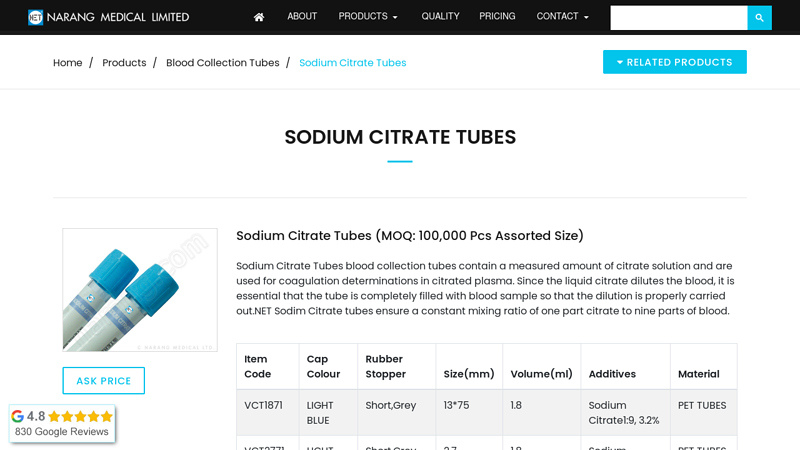Viewport: 800px width, 450px height.
Task: Select the Short,Grey rubber stopper cell in VCT1871 row
Action: coord(396,413)
